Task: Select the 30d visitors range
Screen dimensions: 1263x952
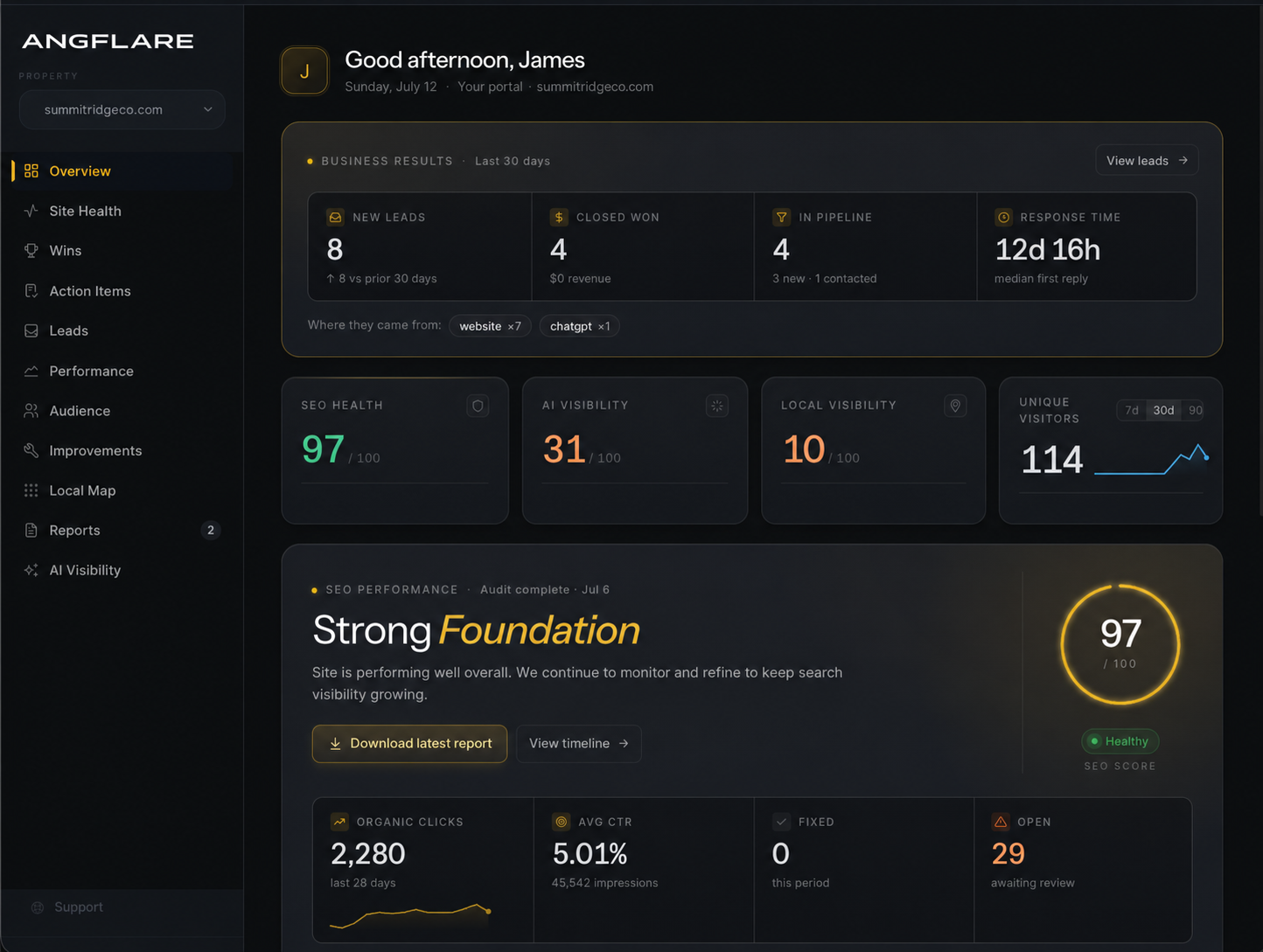Action: (1163, 410)
